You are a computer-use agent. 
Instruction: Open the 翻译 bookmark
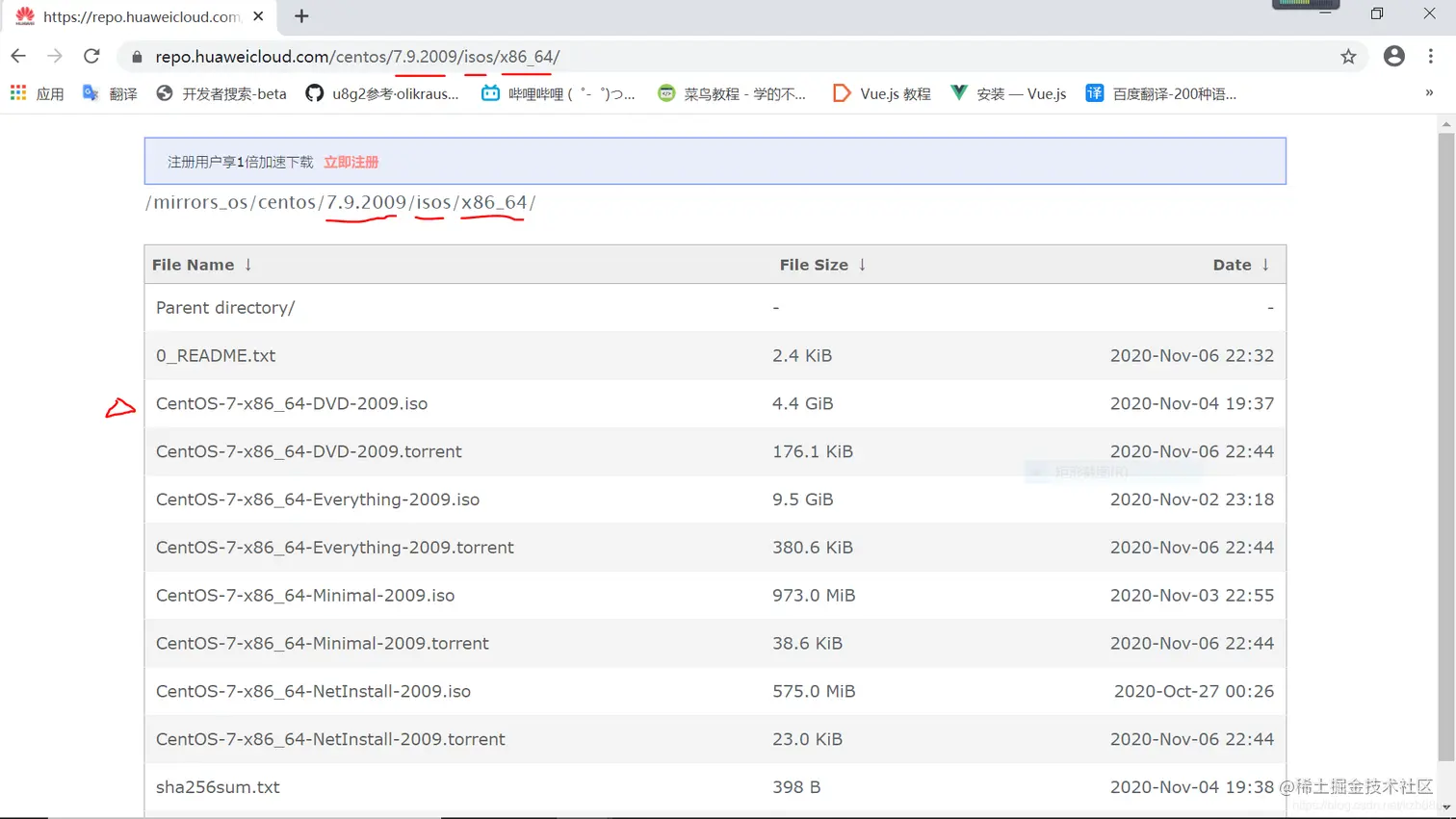pyautogui.click(x=110, y=93)
